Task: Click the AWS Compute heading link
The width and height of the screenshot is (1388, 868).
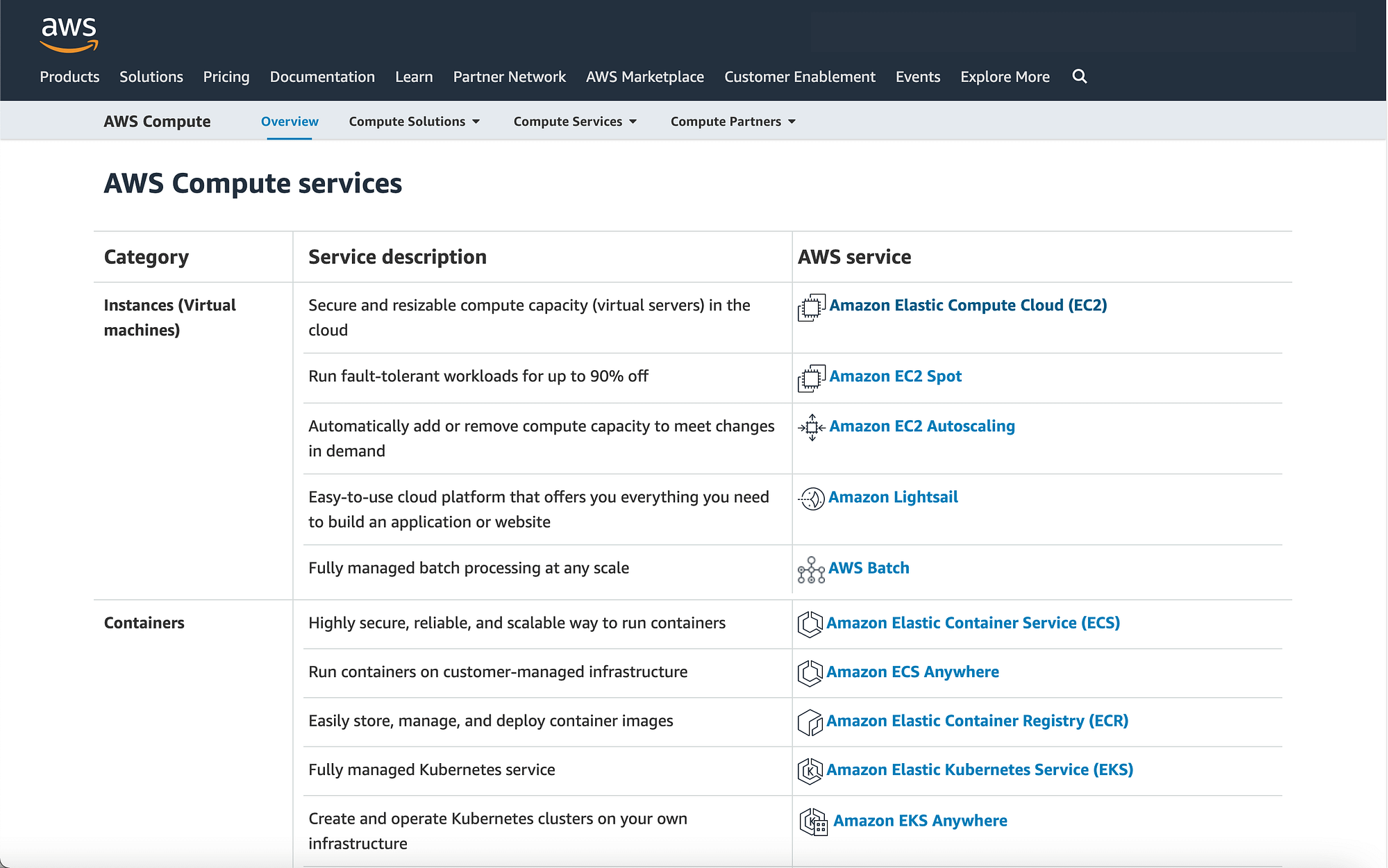Action: coord(157,122)
